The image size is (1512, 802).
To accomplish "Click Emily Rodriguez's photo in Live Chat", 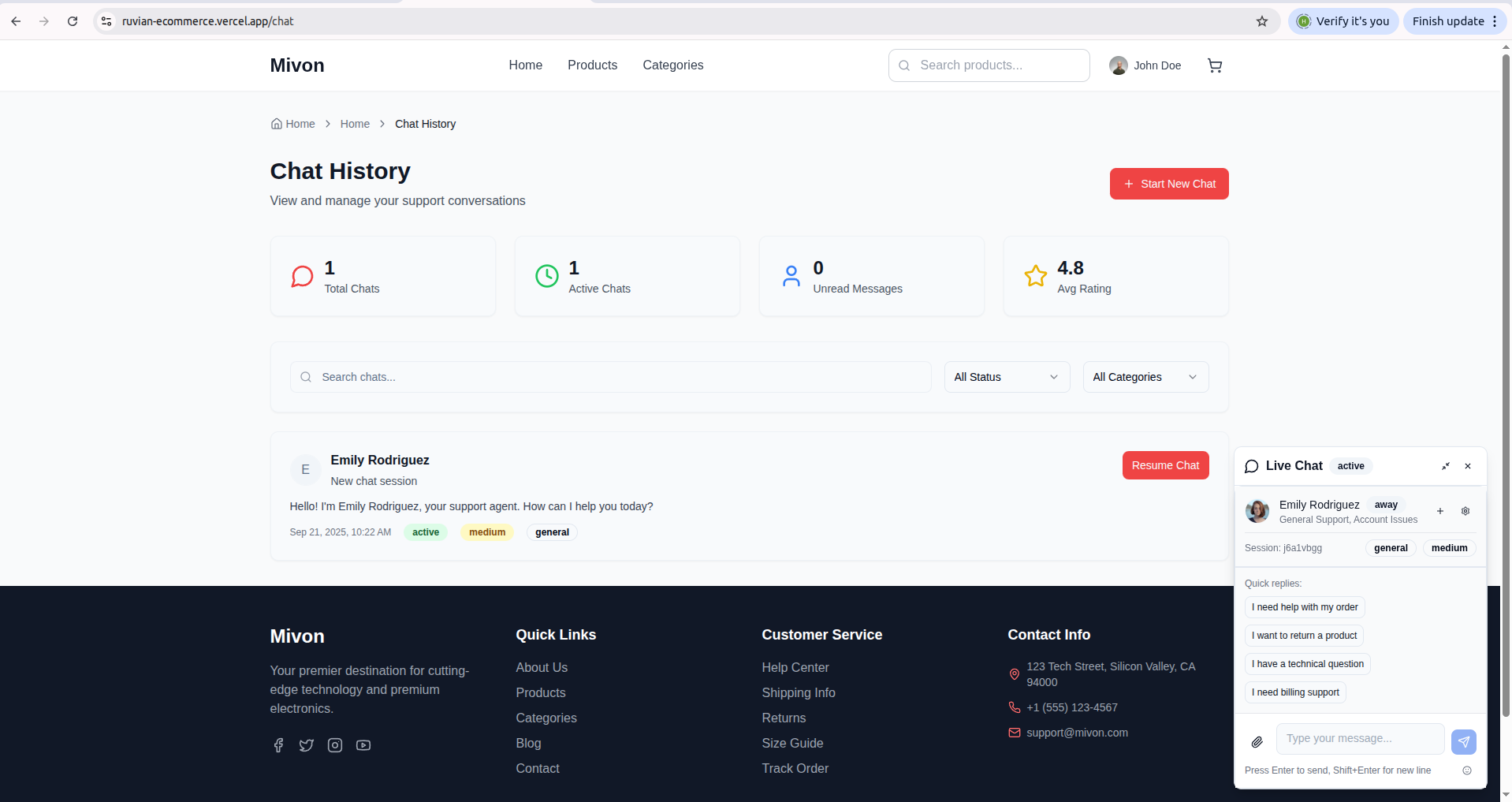I will click(1257, 511).
